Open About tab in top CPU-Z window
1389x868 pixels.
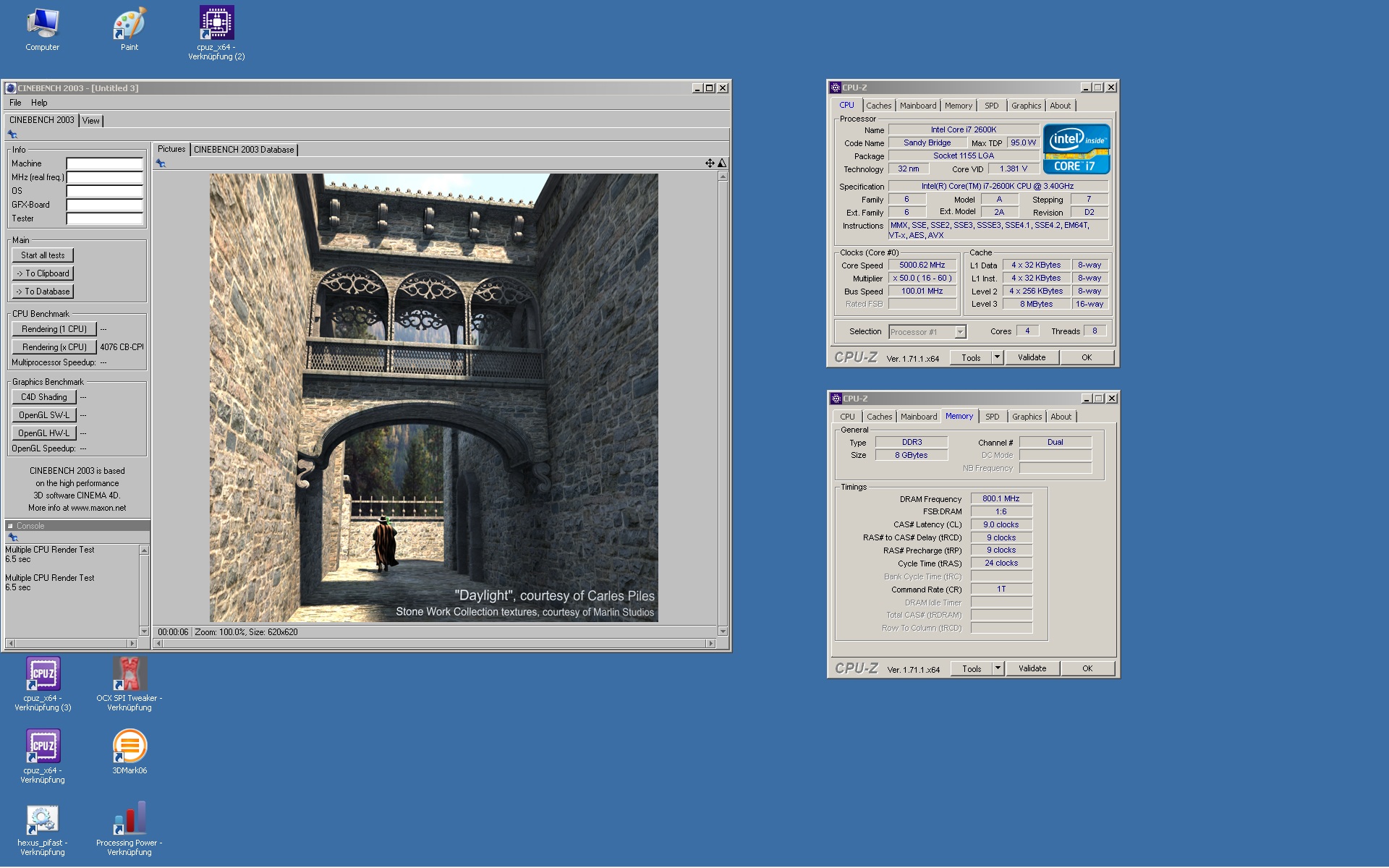tap(1060, 106)
